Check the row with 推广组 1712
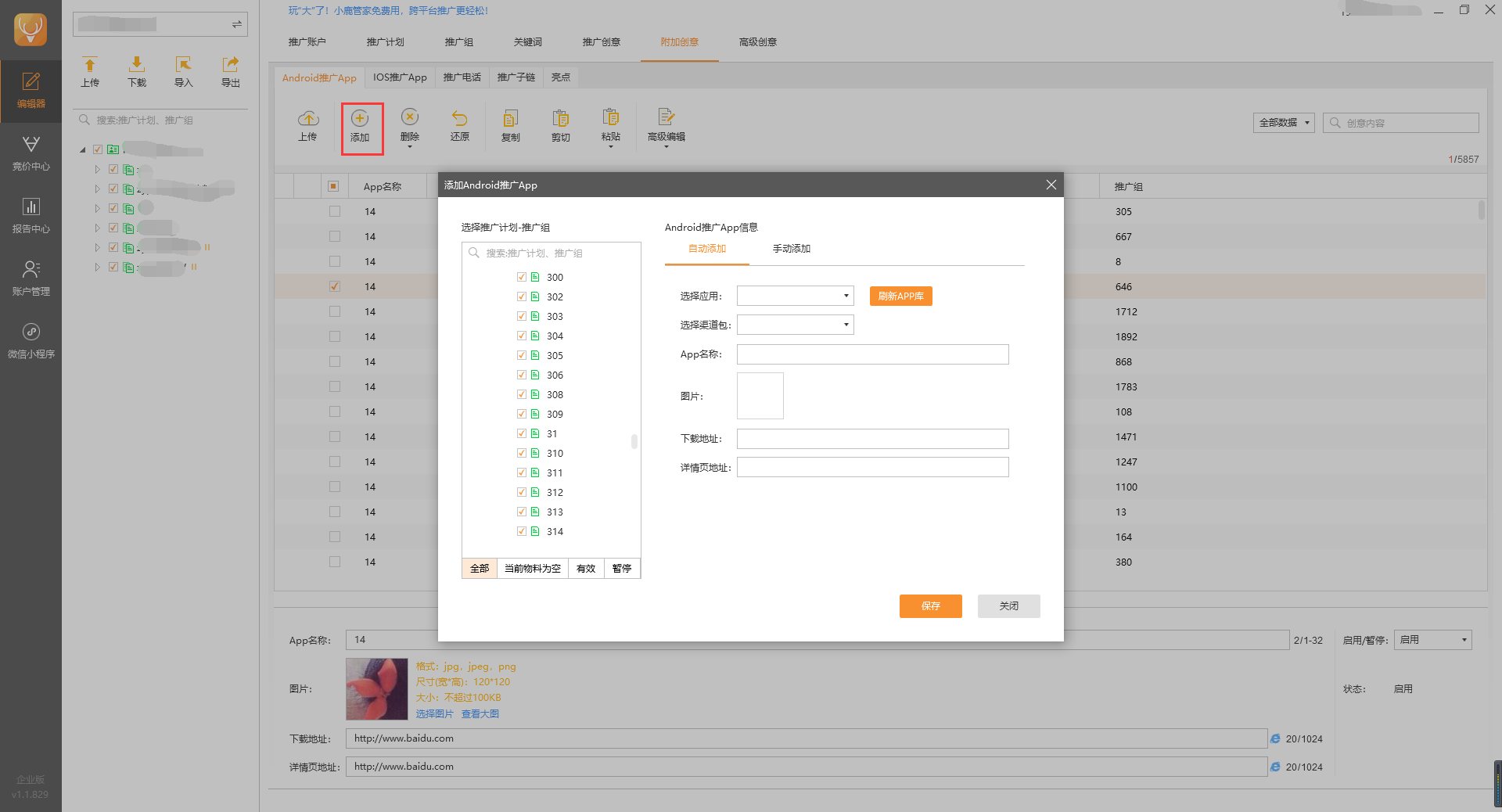The width and height of the screenshot is (1502, 812). pos(335,311)
